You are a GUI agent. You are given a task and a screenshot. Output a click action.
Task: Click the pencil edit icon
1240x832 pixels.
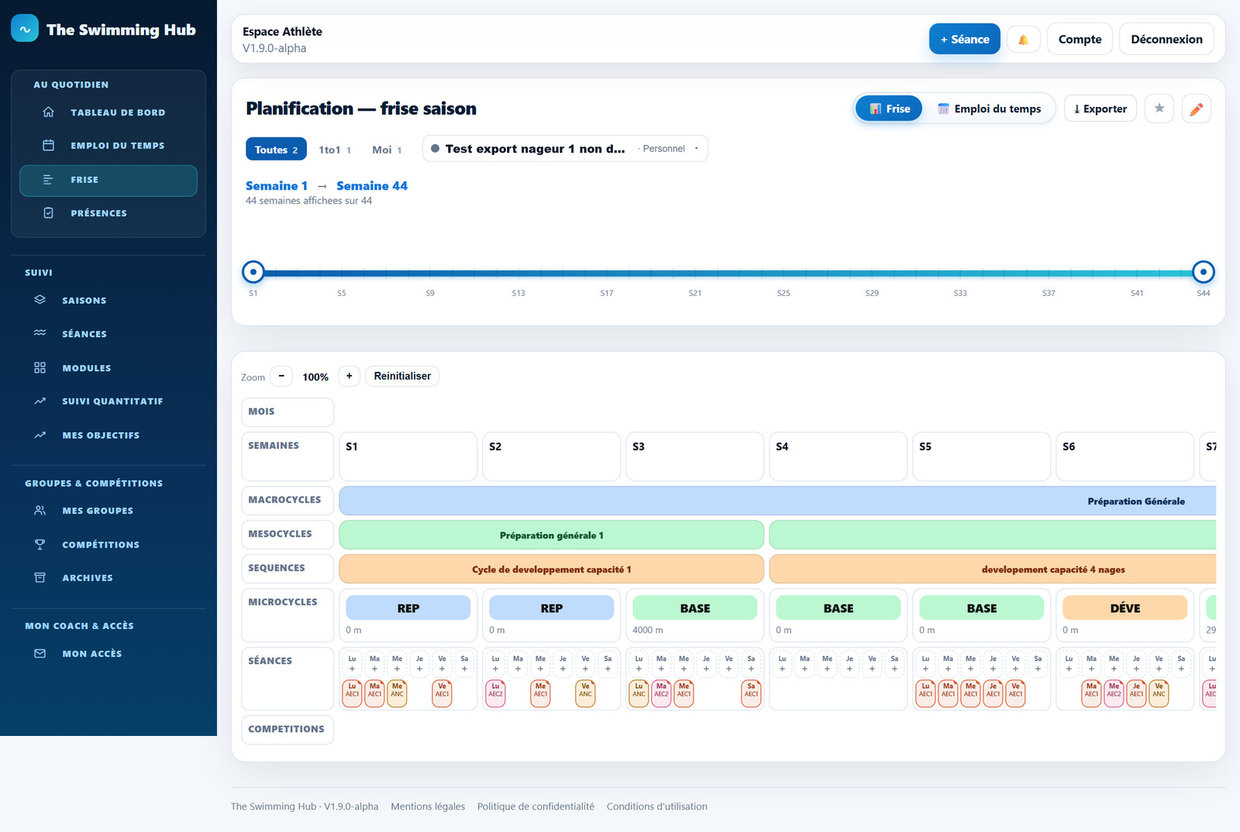coord(1196,108)
